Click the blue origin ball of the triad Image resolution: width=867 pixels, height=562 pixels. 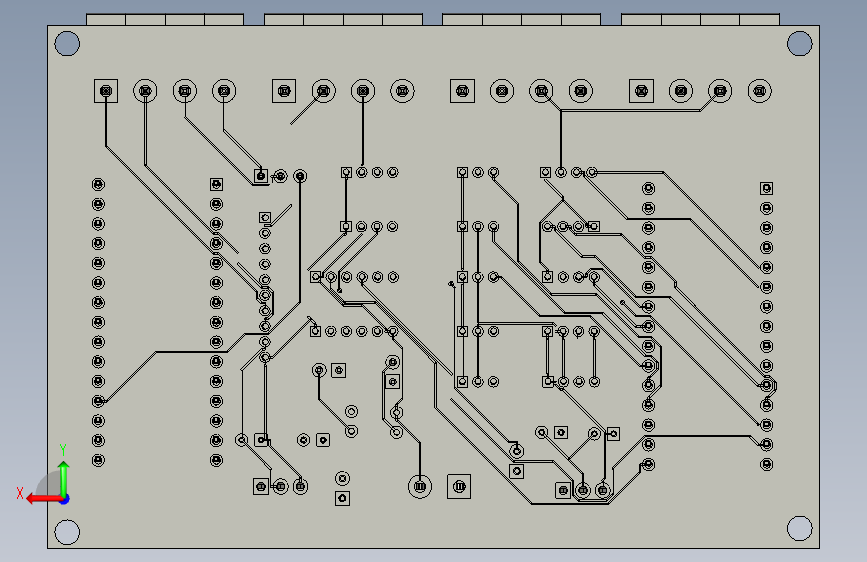(x=65, y=499)
